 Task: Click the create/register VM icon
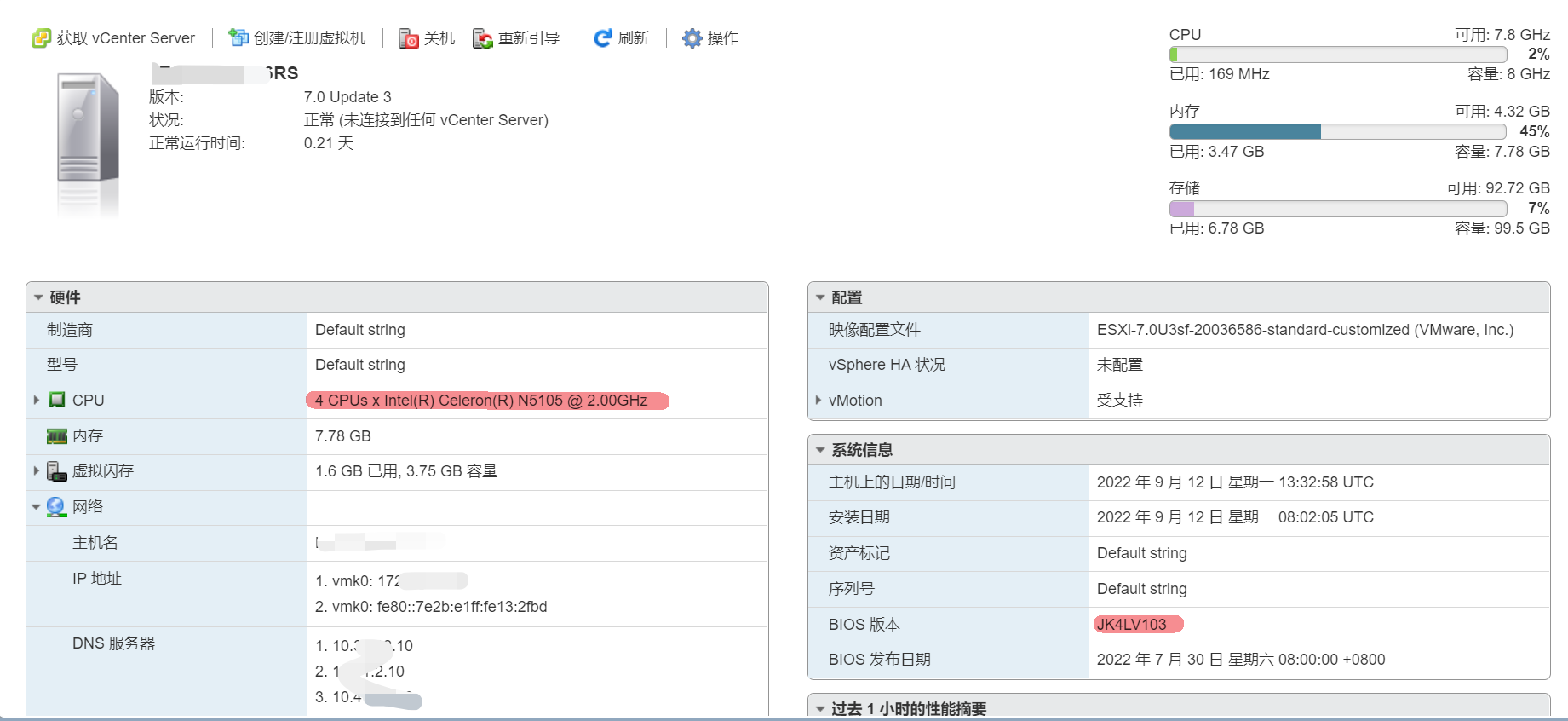coord(238,37)
